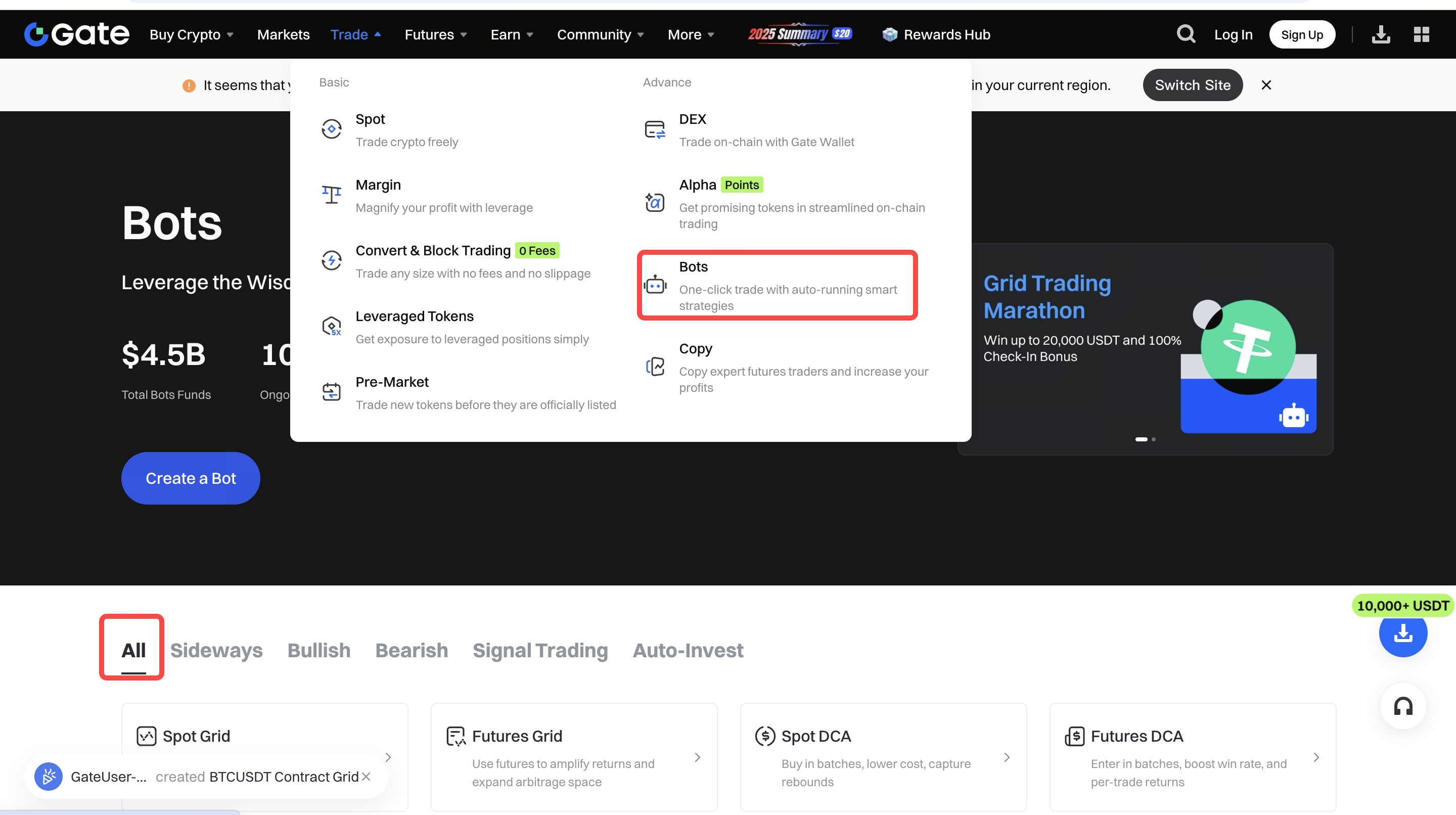Click the Create a Bot button
Image resolution: width=1456 pixels, height=815 pixels.
pos(191,478)
